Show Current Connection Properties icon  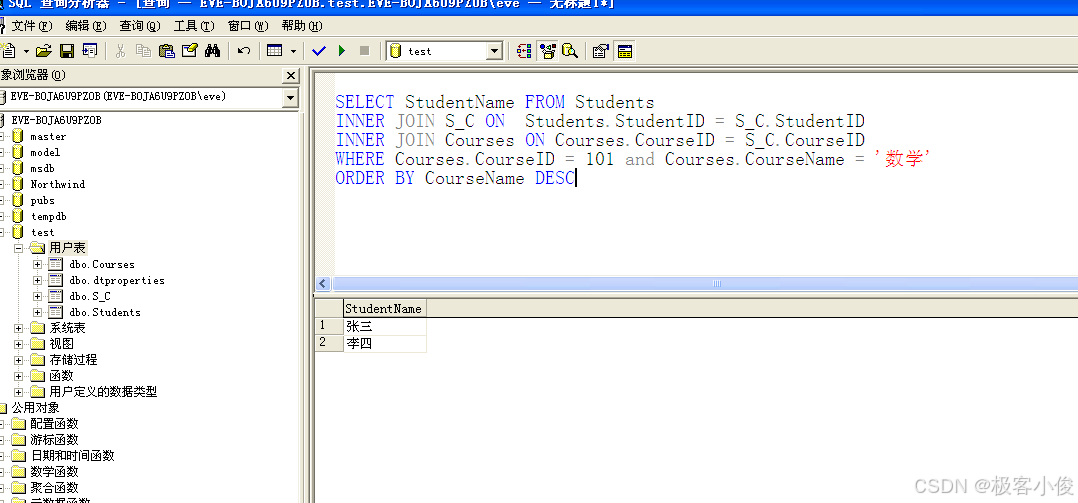tap(601, 51)
